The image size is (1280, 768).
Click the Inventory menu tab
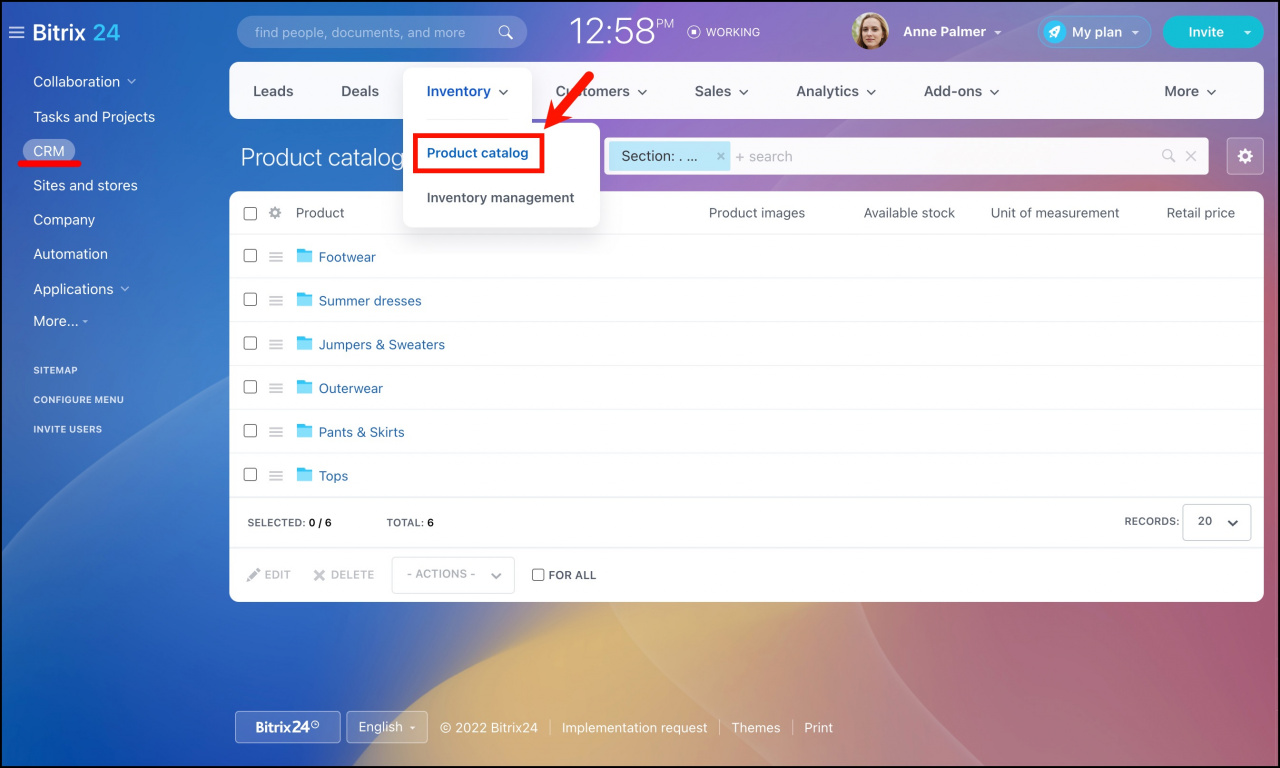[467, 91]
